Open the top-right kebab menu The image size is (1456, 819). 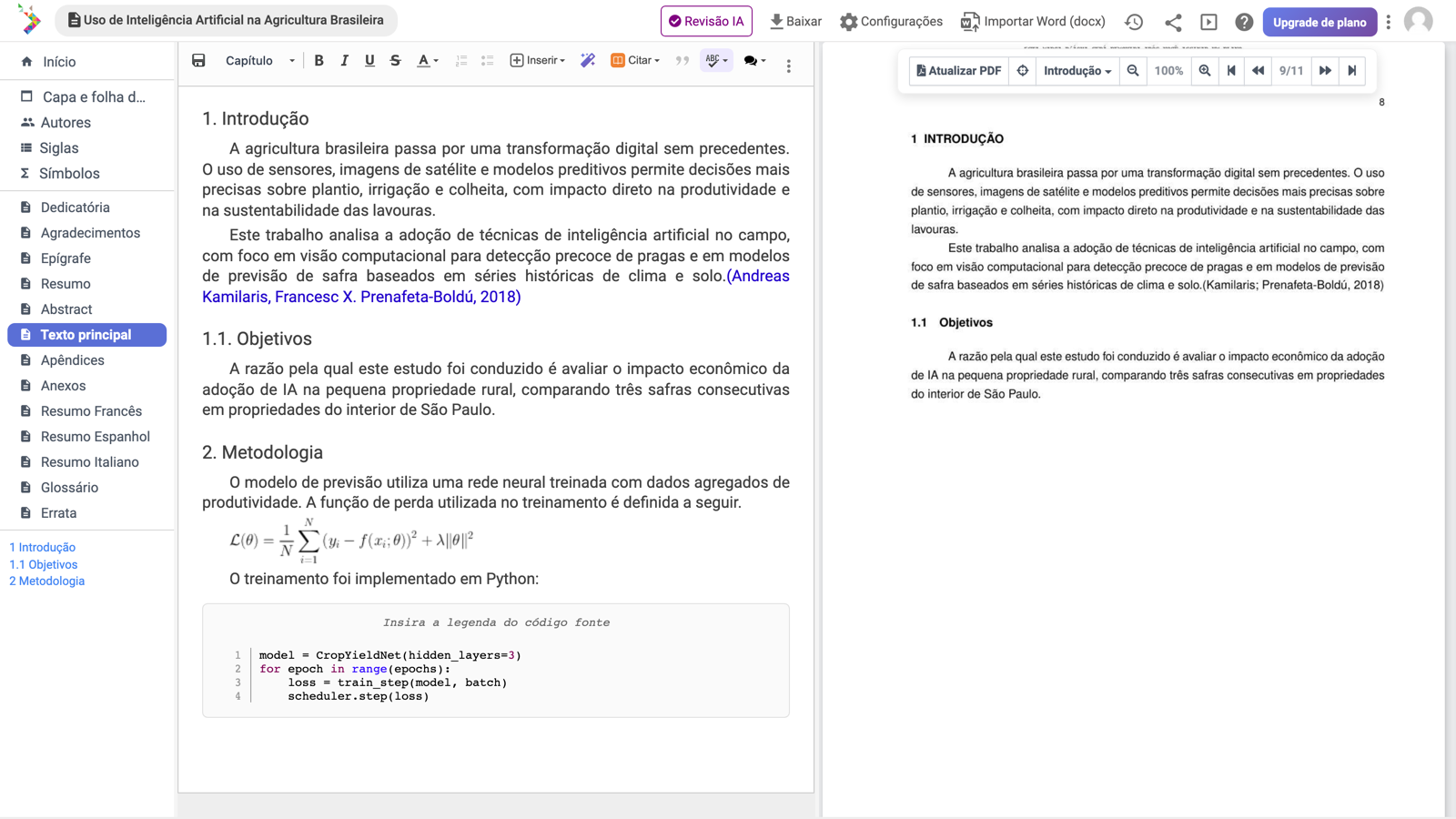click(1389, 22)
